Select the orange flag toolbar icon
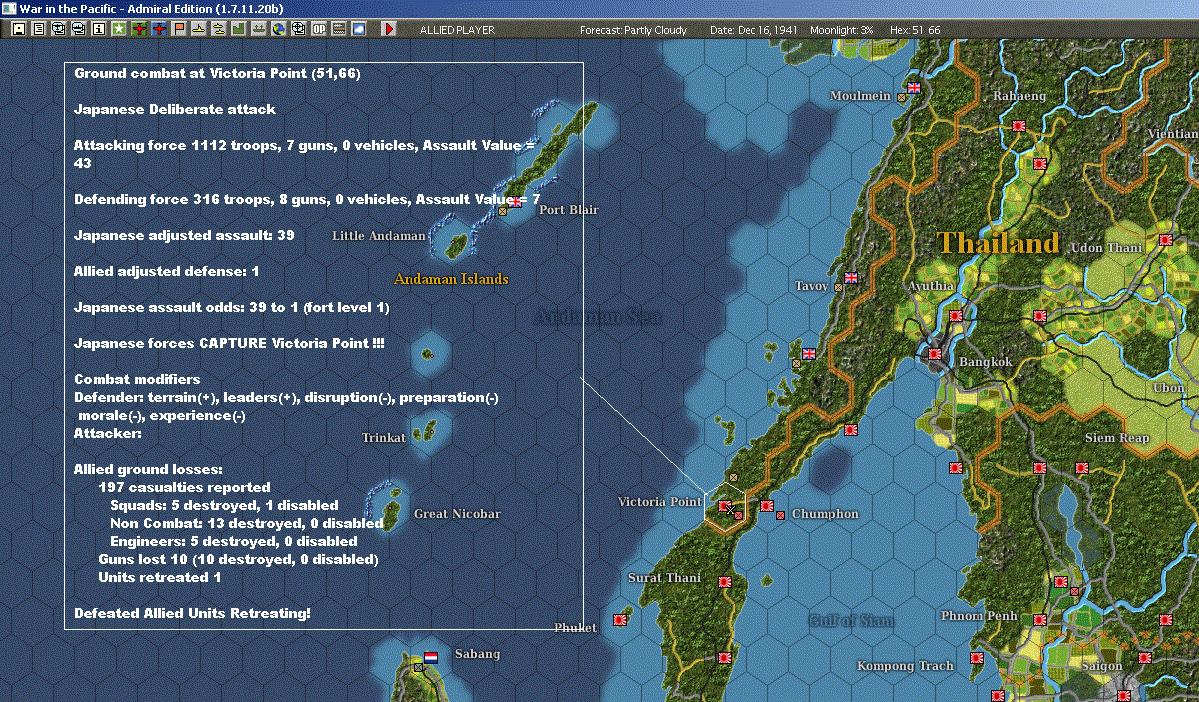 [178, 29]
